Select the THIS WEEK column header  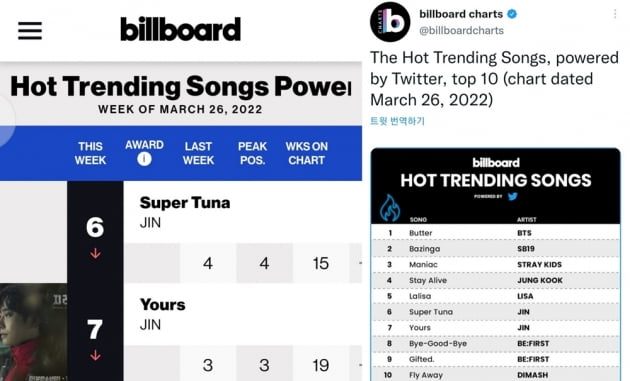(90, 153)
